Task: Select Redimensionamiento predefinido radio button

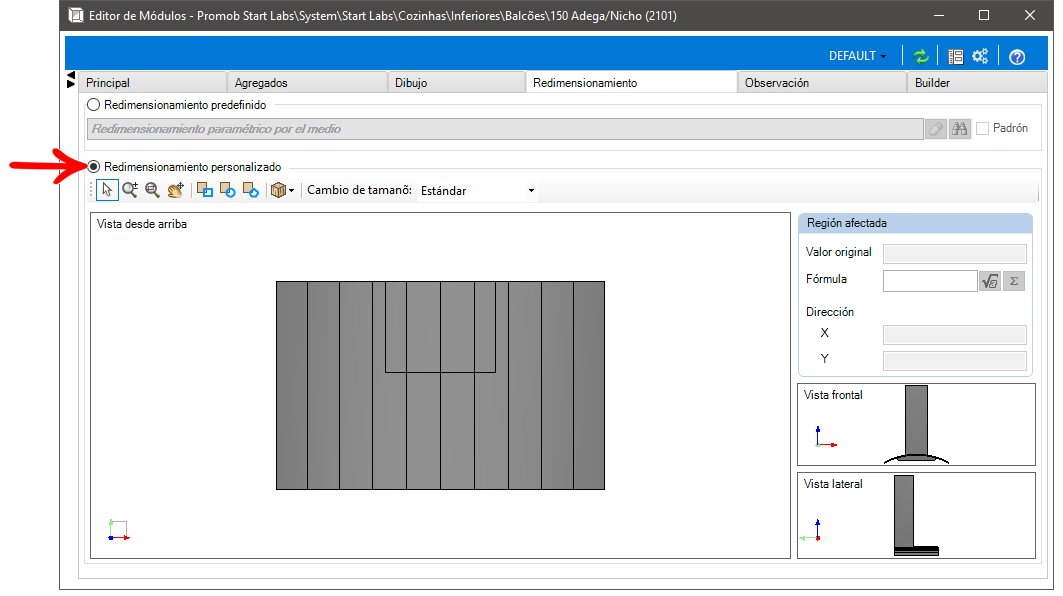Action: (x=94, y=105)
